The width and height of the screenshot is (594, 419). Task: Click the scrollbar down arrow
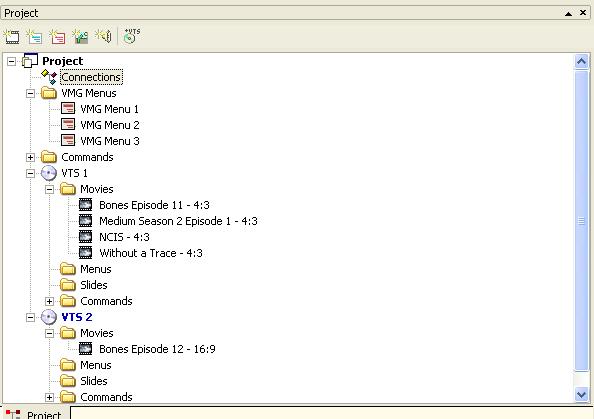click(581, 395)
